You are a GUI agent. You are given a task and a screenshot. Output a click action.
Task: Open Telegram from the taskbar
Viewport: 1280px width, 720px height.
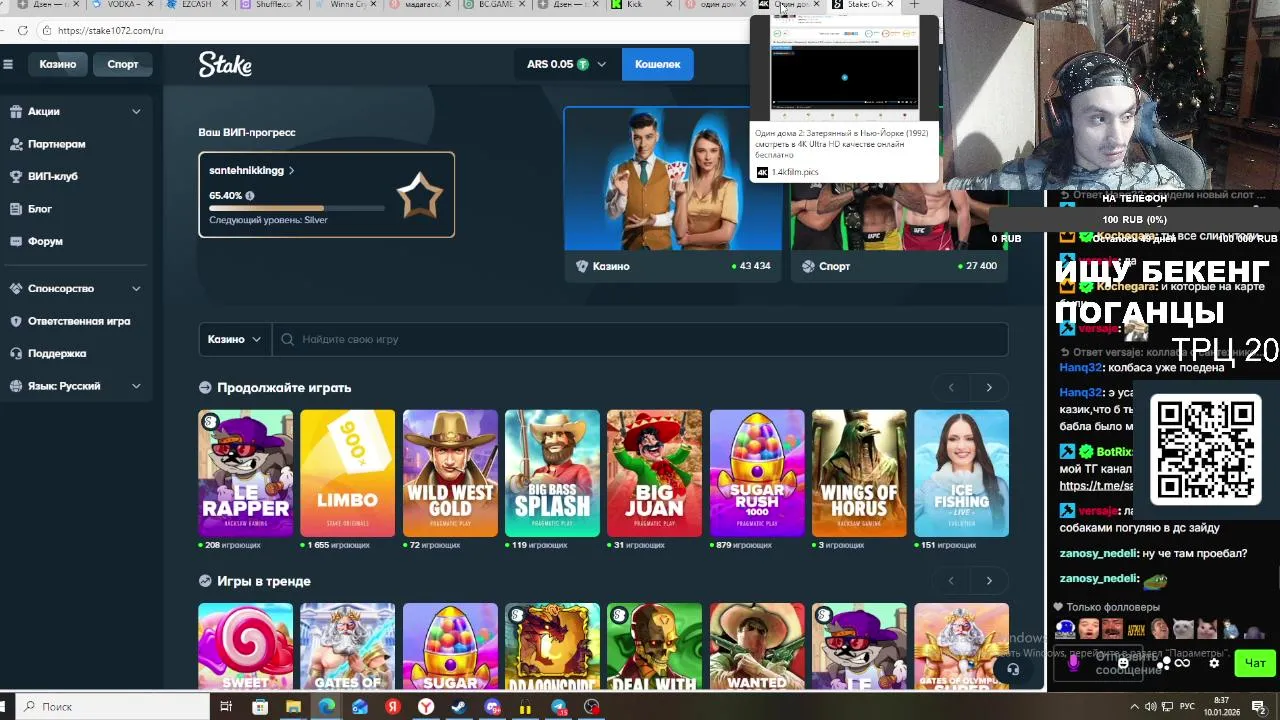[559, 707]
